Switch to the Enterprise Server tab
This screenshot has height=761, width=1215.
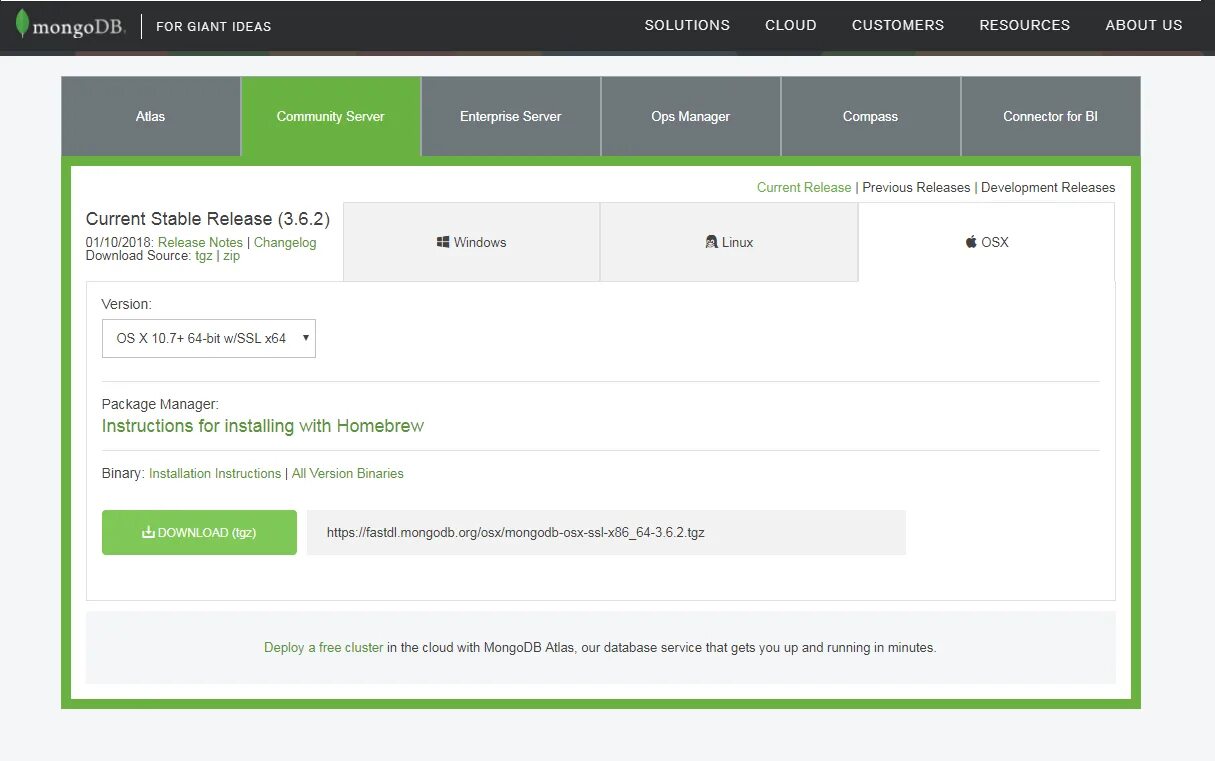[511, 116]
